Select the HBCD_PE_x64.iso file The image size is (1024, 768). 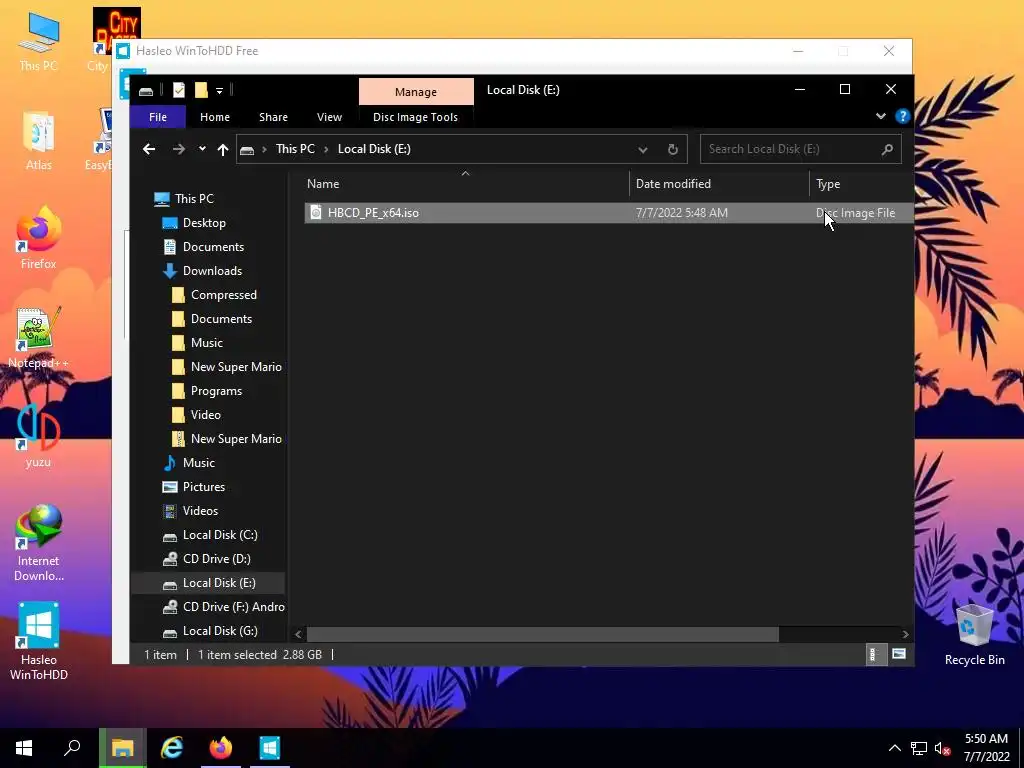tap(609, 213)
